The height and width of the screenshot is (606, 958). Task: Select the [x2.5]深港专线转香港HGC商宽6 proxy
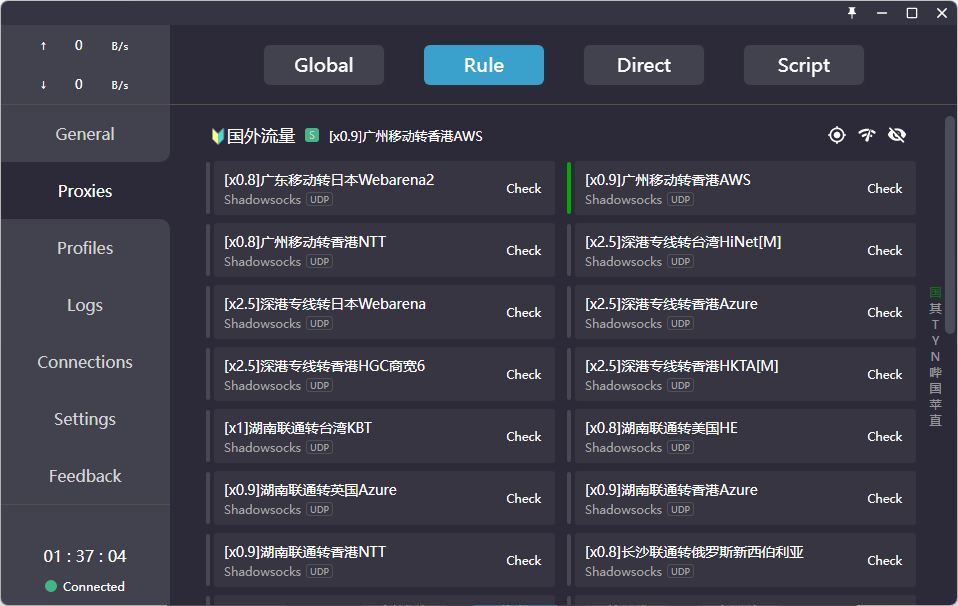[381, 374]
